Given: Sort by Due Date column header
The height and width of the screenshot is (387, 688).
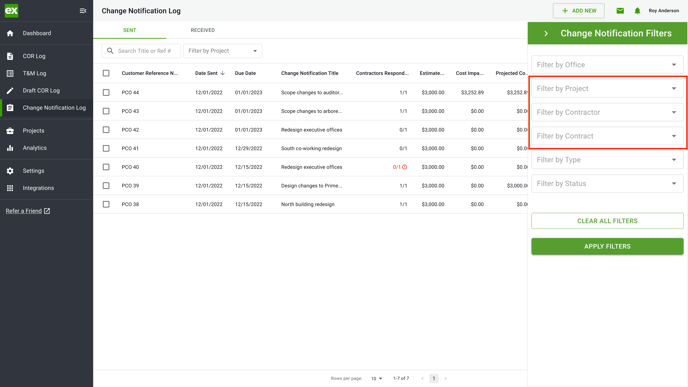Looking at the screenshot, I should (245, 73).
